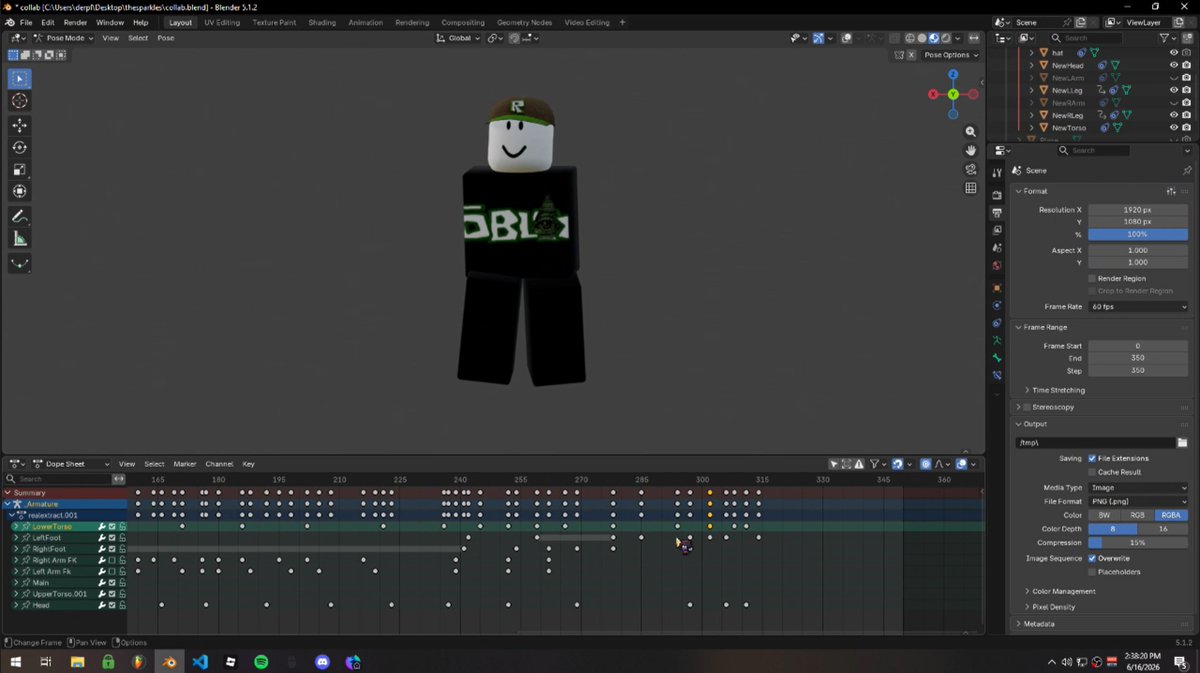Hide NewTorso object in outliner
The height and width of the screenshot is (673, 1200).
[1174, 128]
